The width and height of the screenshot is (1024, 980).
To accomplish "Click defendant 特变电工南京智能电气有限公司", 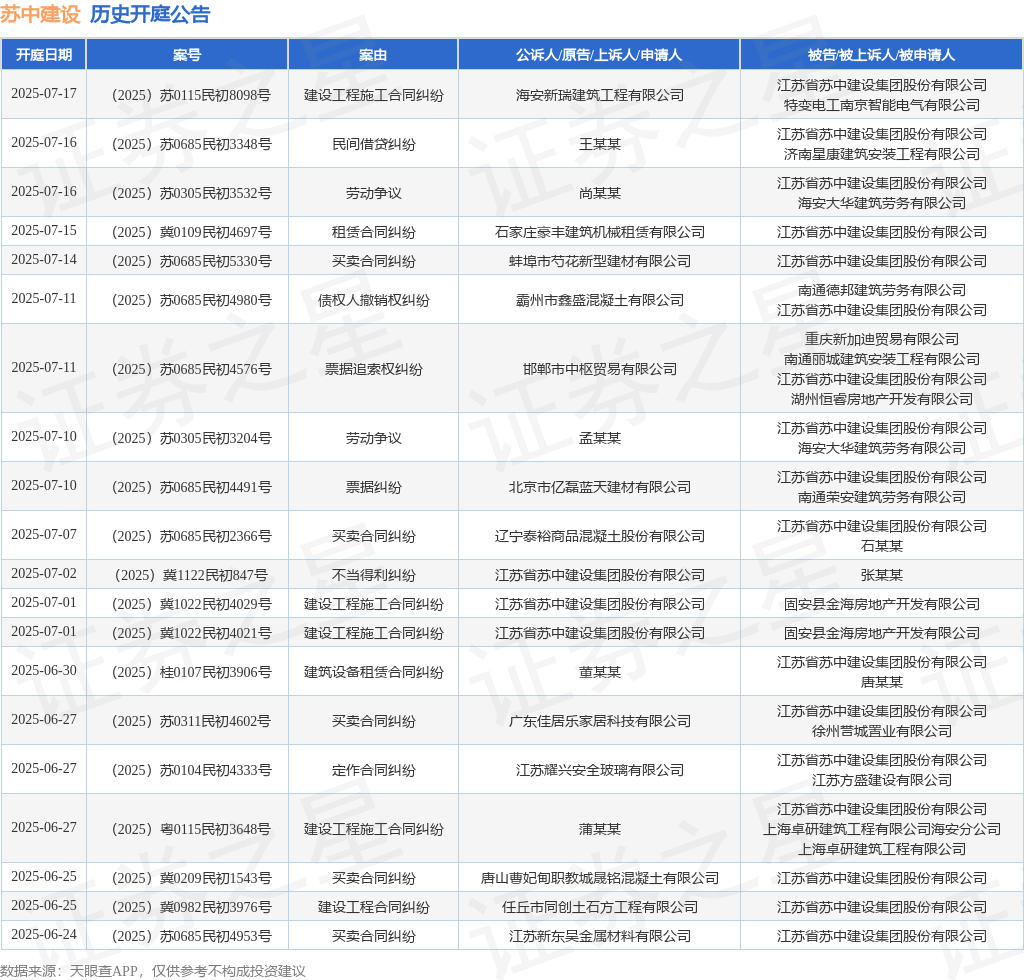I will click(x=882, y=105).
